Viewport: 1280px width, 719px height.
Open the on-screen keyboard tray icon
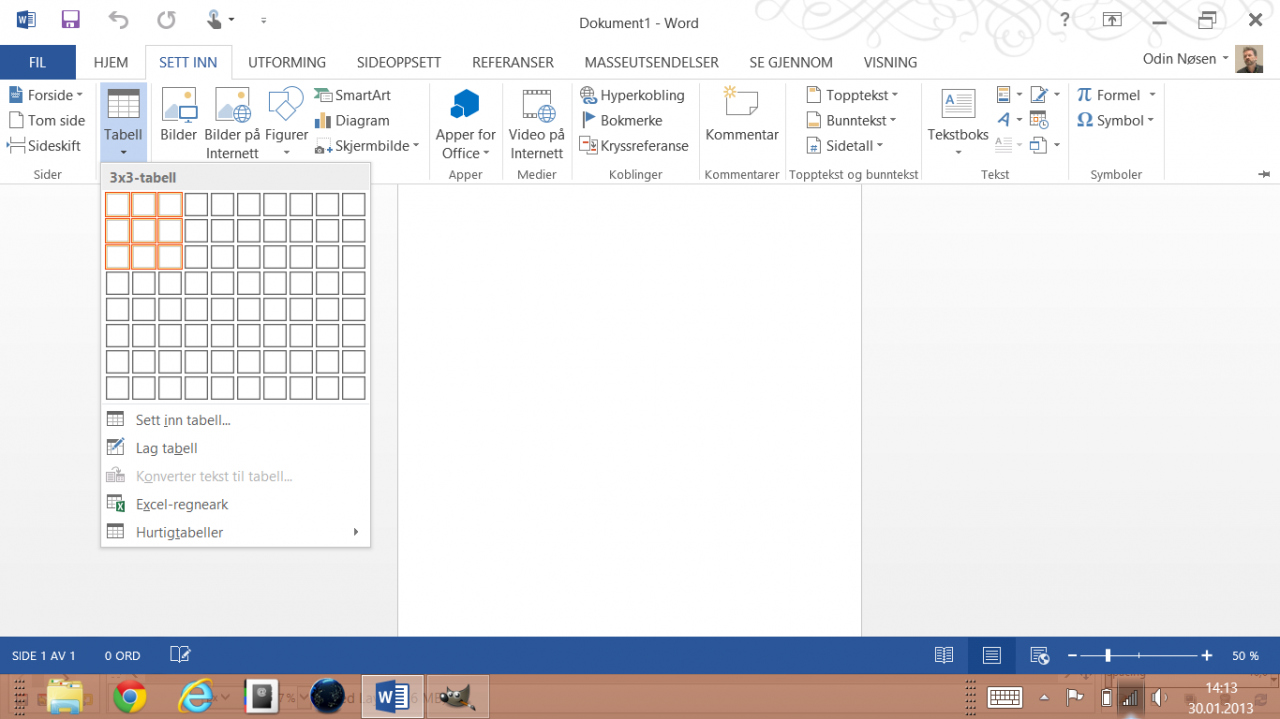[1005, 697]
